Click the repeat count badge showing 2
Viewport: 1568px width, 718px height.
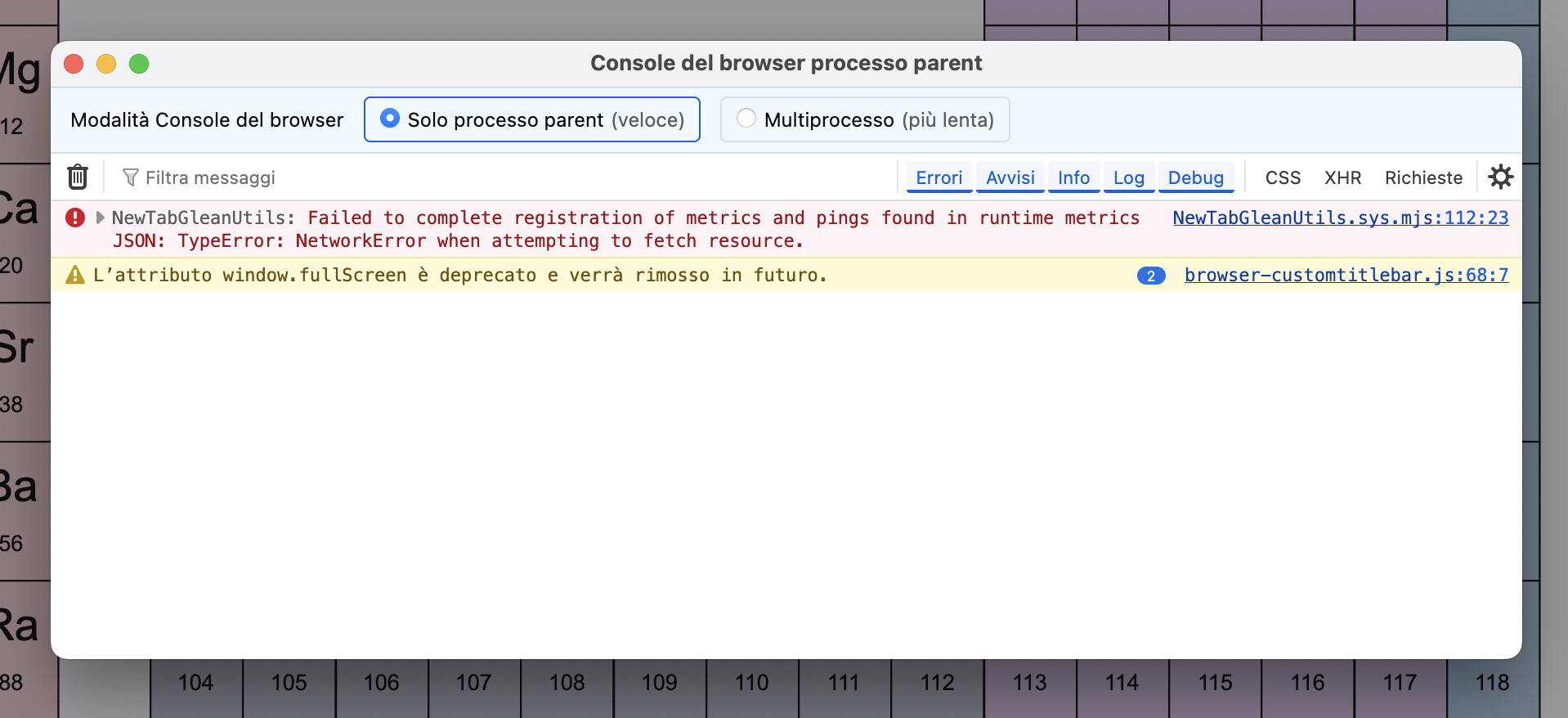click(1150, 276)
